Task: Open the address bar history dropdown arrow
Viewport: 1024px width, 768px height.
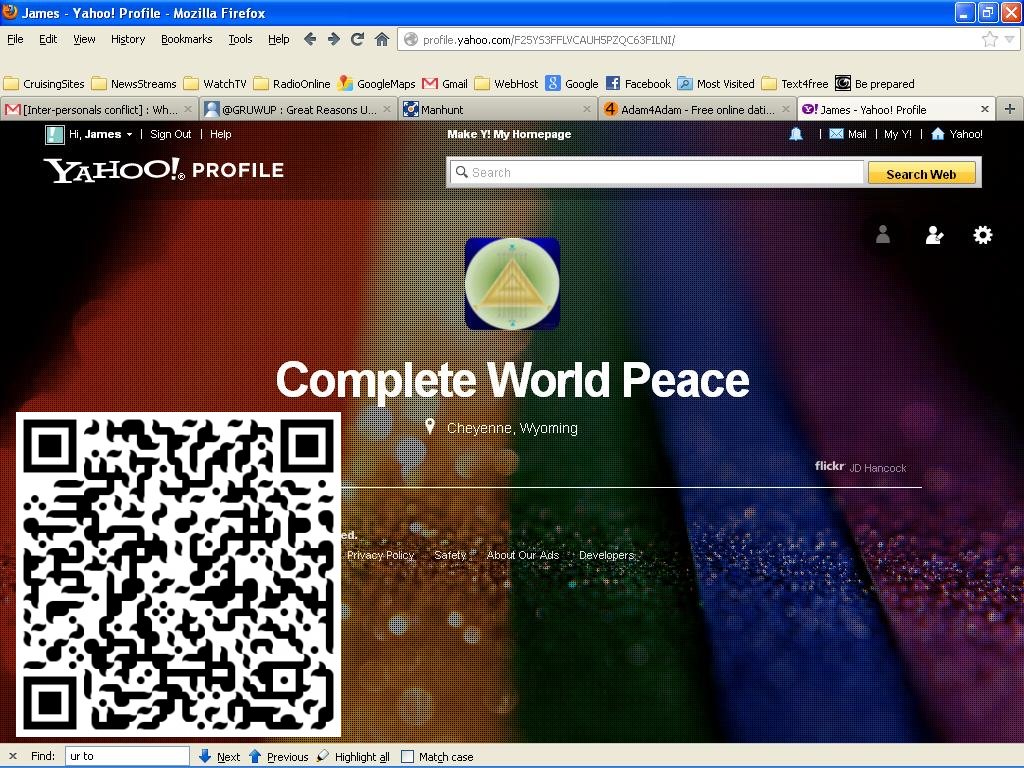Action: click(x=1010, y=39)
